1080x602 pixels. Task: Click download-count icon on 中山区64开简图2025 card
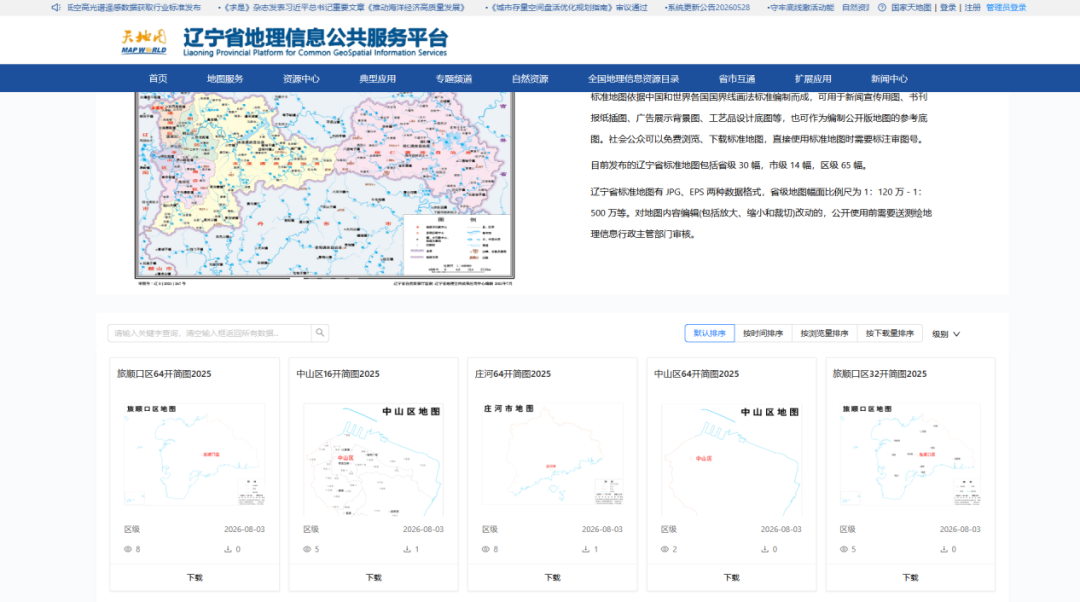(x=765, y=549)
